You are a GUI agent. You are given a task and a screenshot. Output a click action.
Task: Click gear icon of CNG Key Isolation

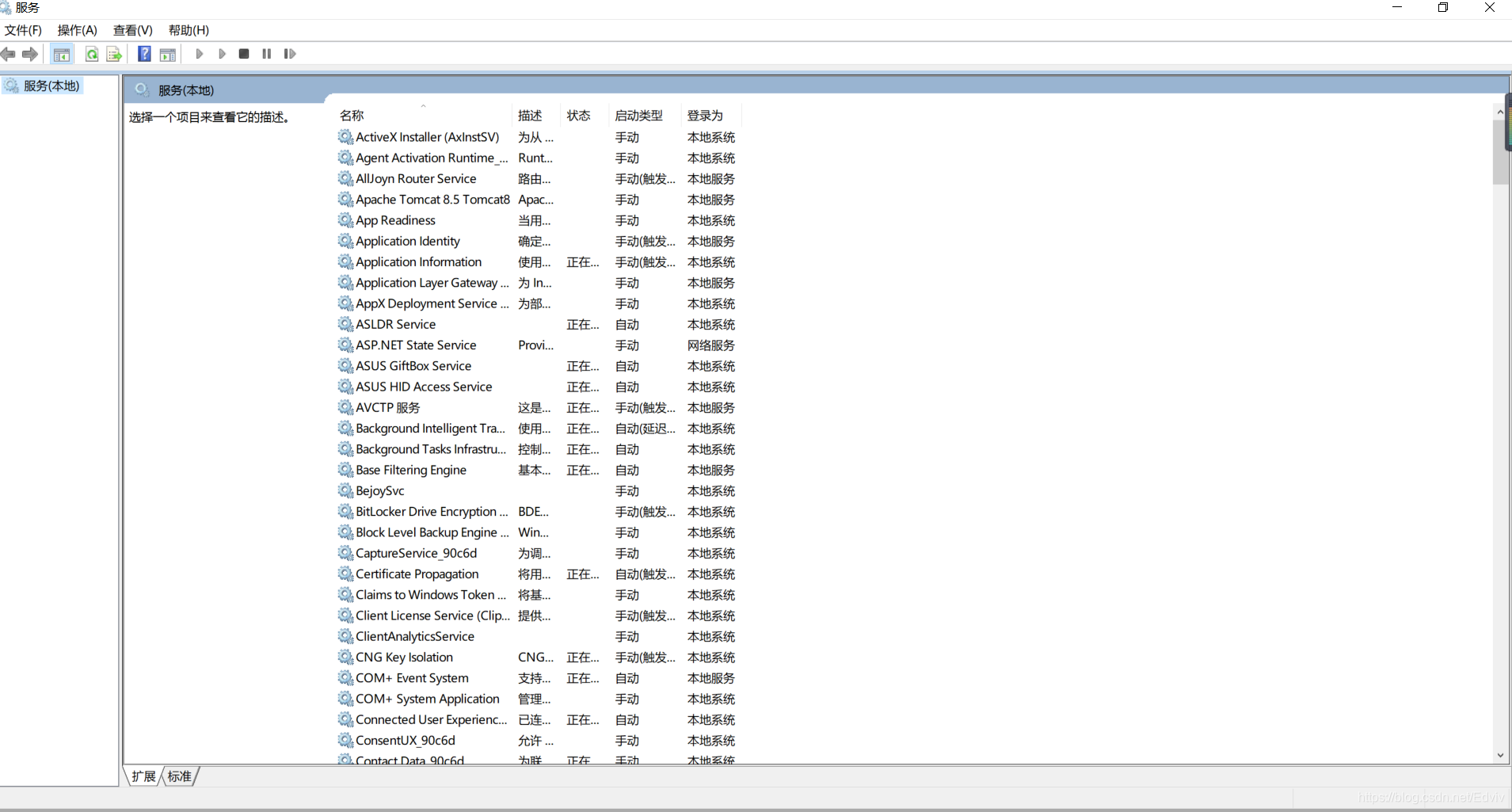345,657
